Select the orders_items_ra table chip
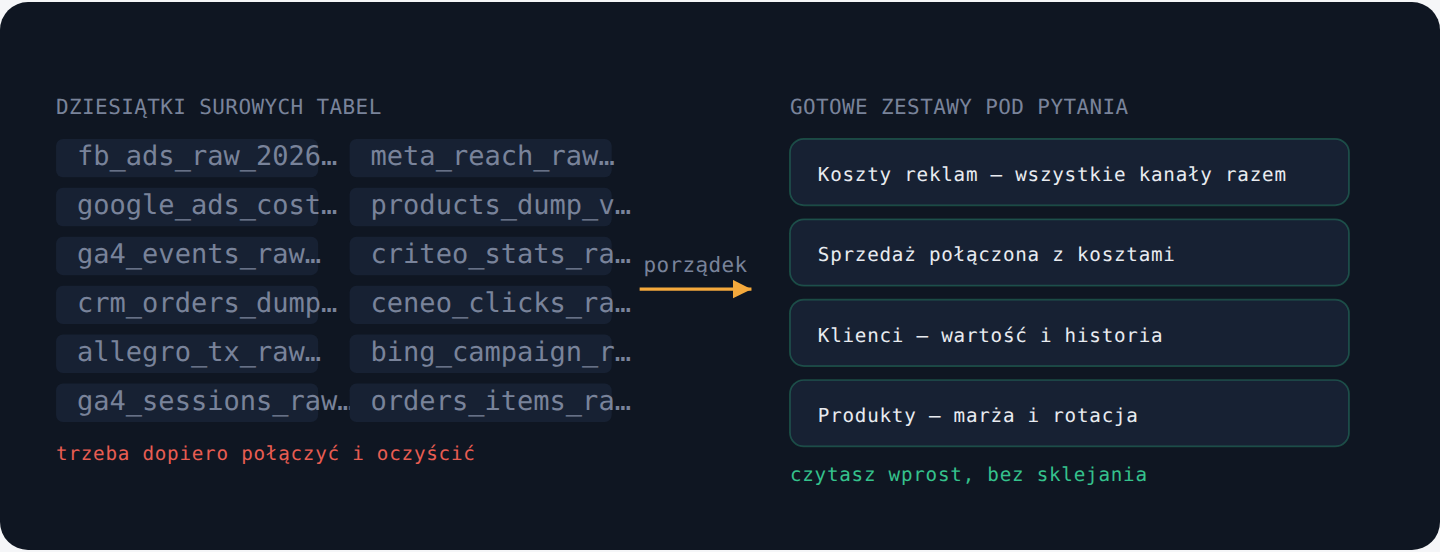The height and width of the screenshot is (552, 1440). tap(481, 402)
